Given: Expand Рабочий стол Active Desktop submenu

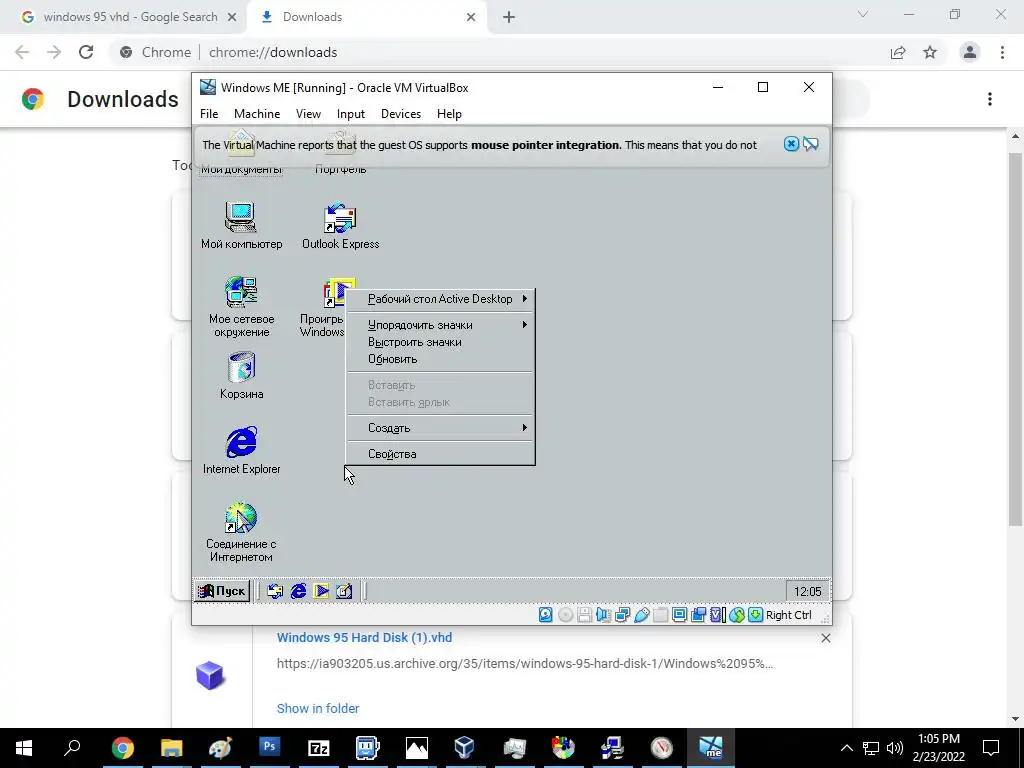Looking at the screenshot, I should click(x=441, y=299).
